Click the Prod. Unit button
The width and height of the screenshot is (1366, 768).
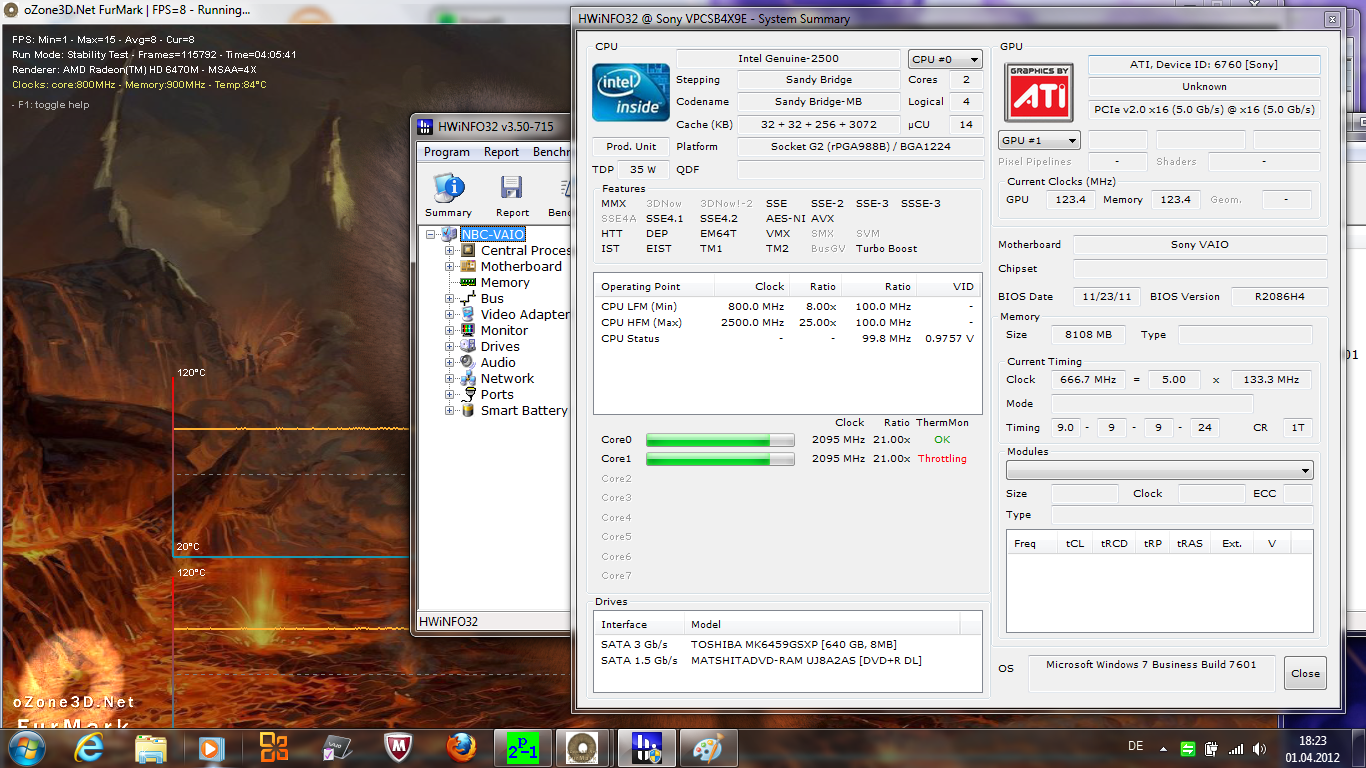pyautogui.click(x=631, y=146)
